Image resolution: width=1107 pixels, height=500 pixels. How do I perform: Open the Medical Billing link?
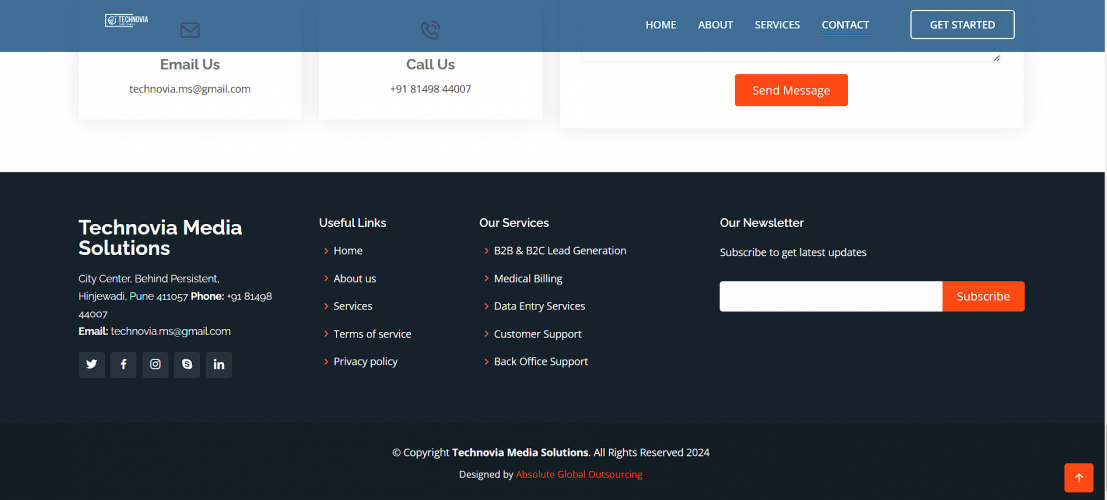point(528,278)
